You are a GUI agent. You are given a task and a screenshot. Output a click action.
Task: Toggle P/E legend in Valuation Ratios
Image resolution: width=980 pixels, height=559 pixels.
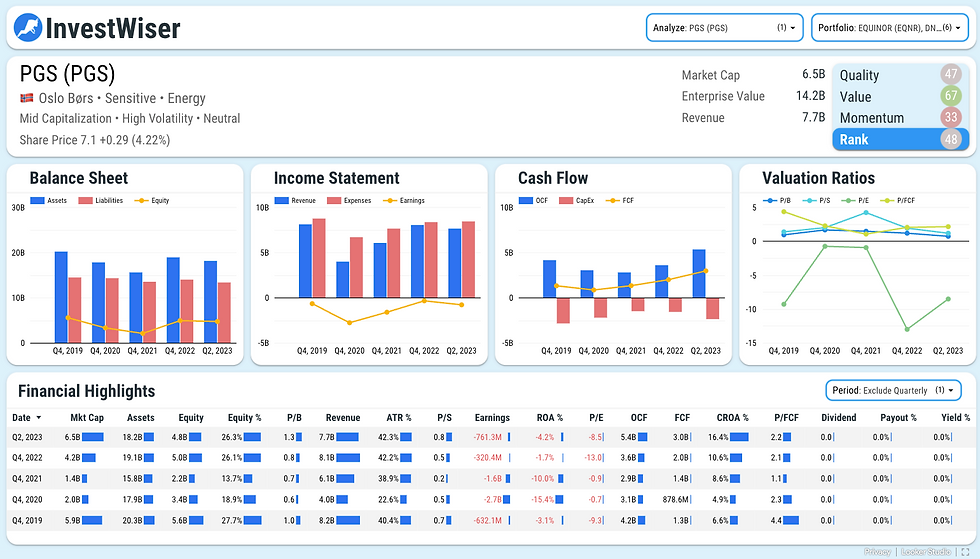[856, 201]
